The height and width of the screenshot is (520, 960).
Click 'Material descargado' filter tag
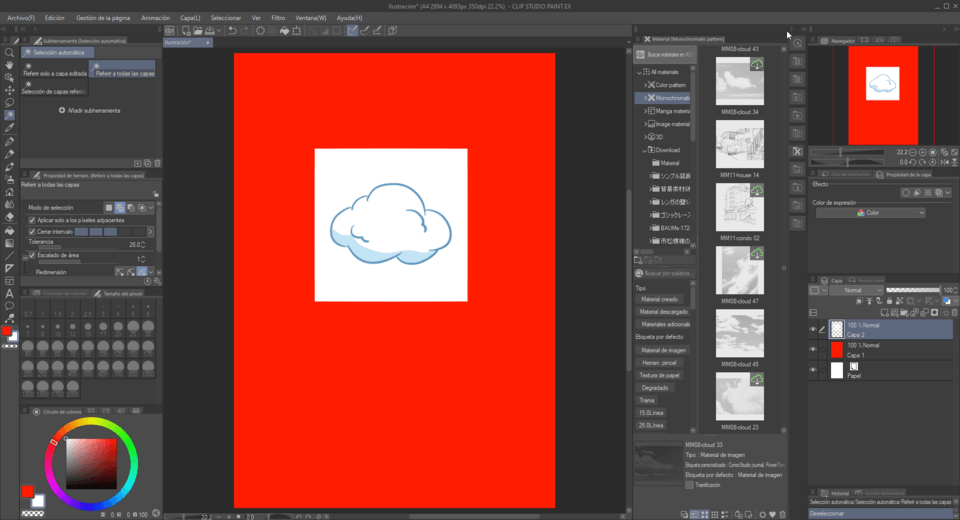point(665,312)
